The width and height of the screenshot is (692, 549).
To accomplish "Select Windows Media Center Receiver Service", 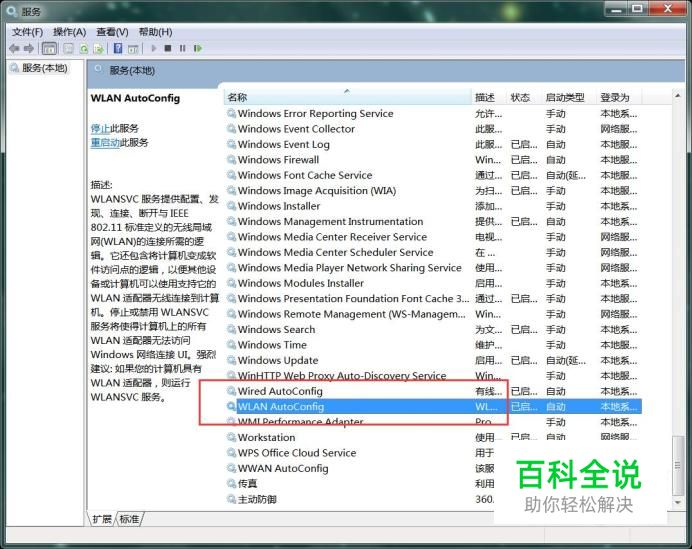I will click(x=433, y=237).
